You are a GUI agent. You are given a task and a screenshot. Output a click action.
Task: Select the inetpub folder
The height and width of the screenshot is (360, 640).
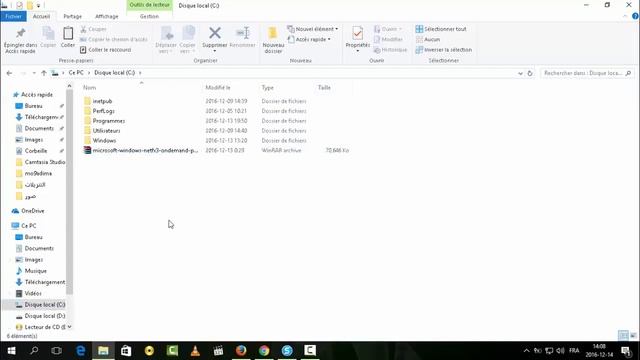(102, 101)
